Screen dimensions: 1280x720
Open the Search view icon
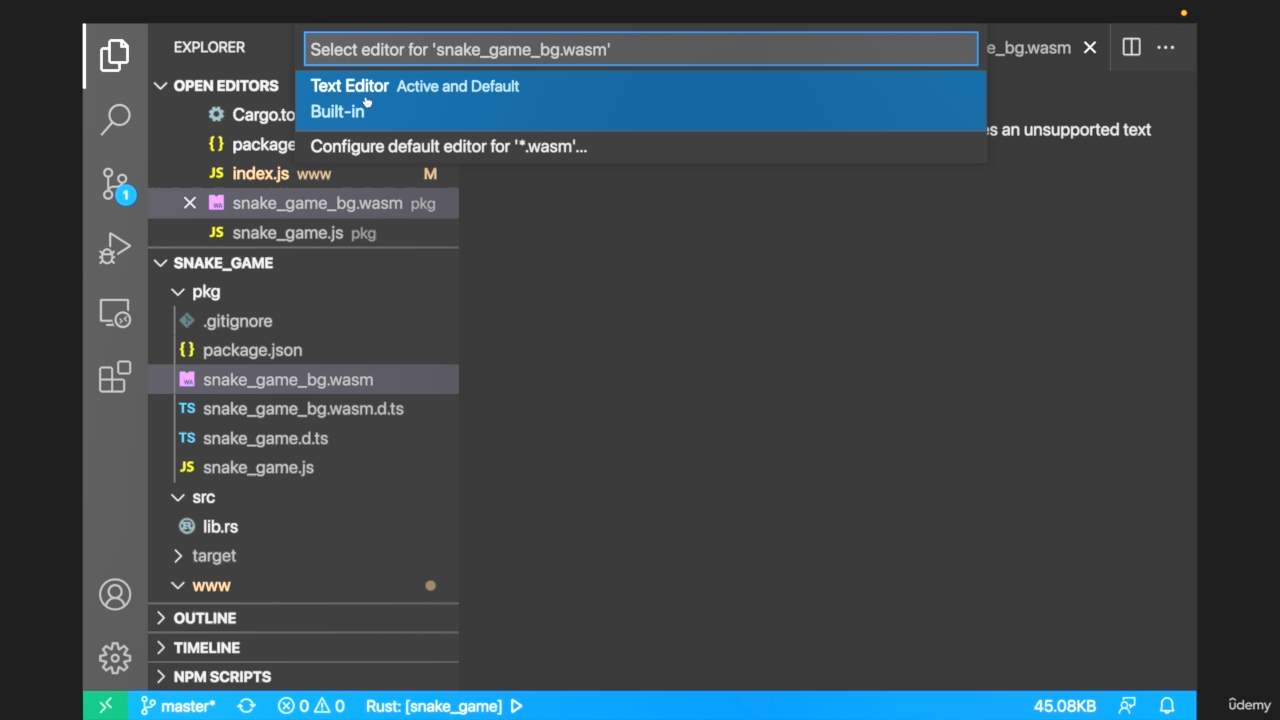coord(115,119)
